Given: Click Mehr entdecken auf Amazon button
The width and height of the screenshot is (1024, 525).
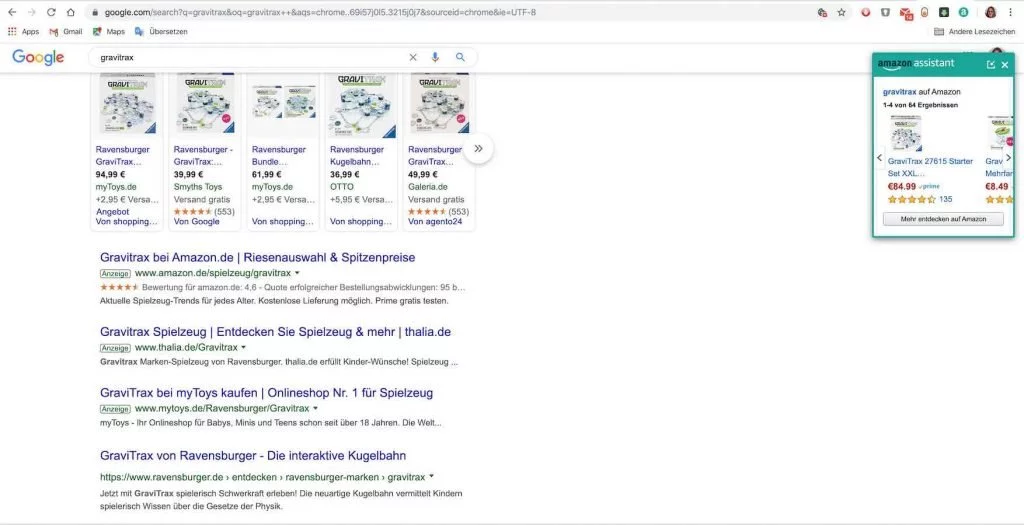Looking at the screenshot, I should tap(943, 219).
